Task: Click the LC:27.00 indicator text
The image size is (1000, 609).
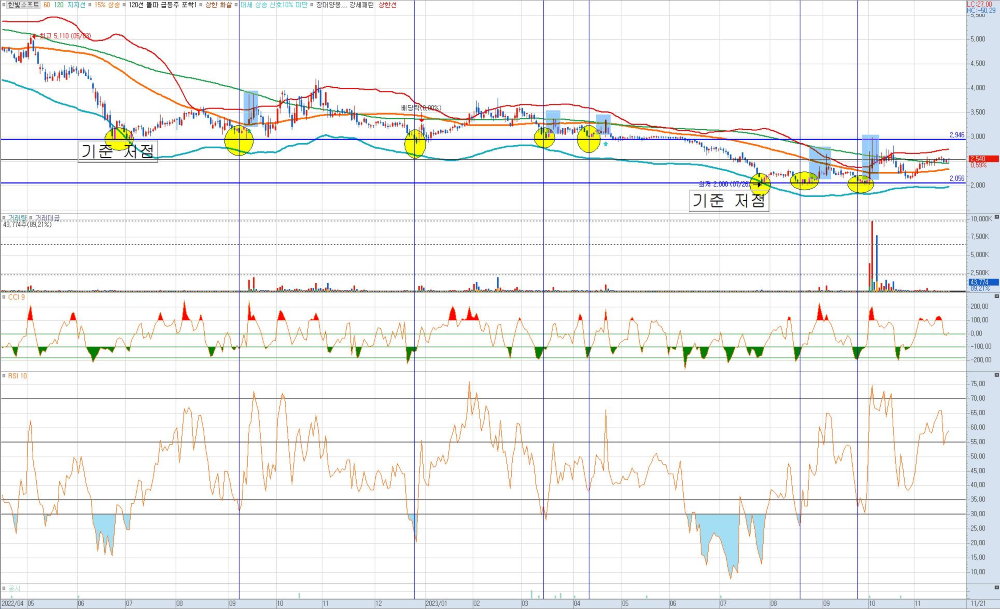Action: [979, 4]
